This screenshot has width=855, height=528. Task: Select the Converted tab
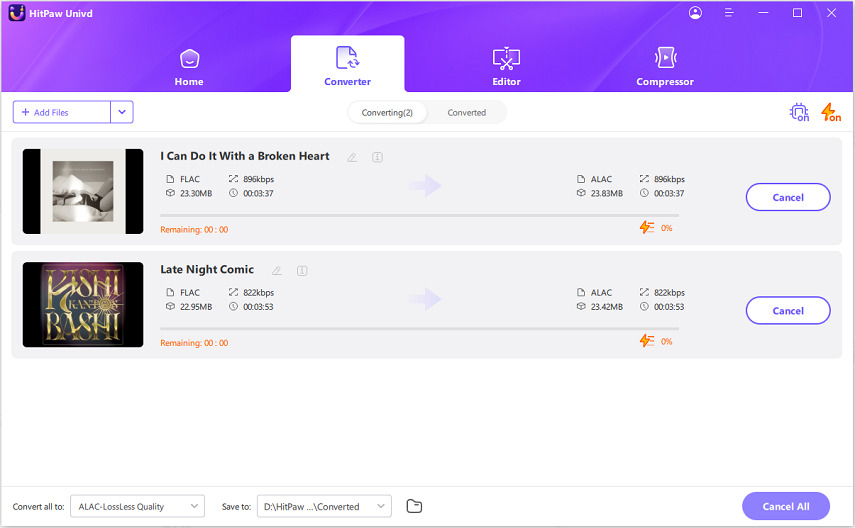(x=467, y=112)
